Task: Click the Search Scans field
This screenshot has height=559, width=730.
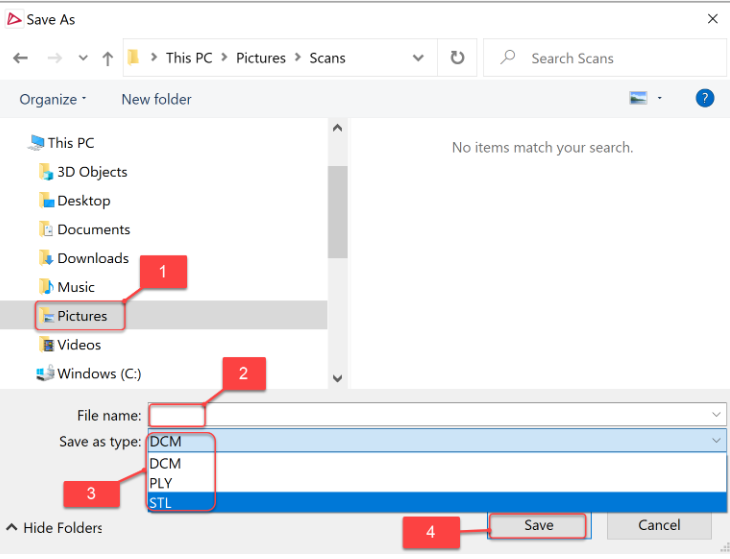Action: pyautogui.click(x=605, y=58)
